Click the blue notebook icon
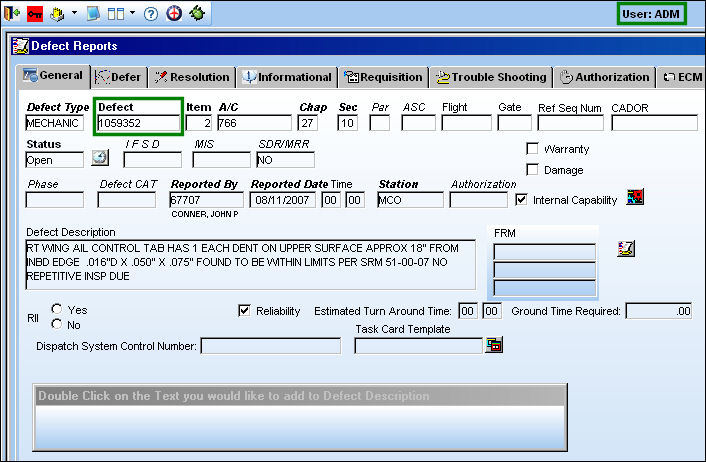Image resolution: width=706 pixels, height=462 pixels. tap(93, 14)
